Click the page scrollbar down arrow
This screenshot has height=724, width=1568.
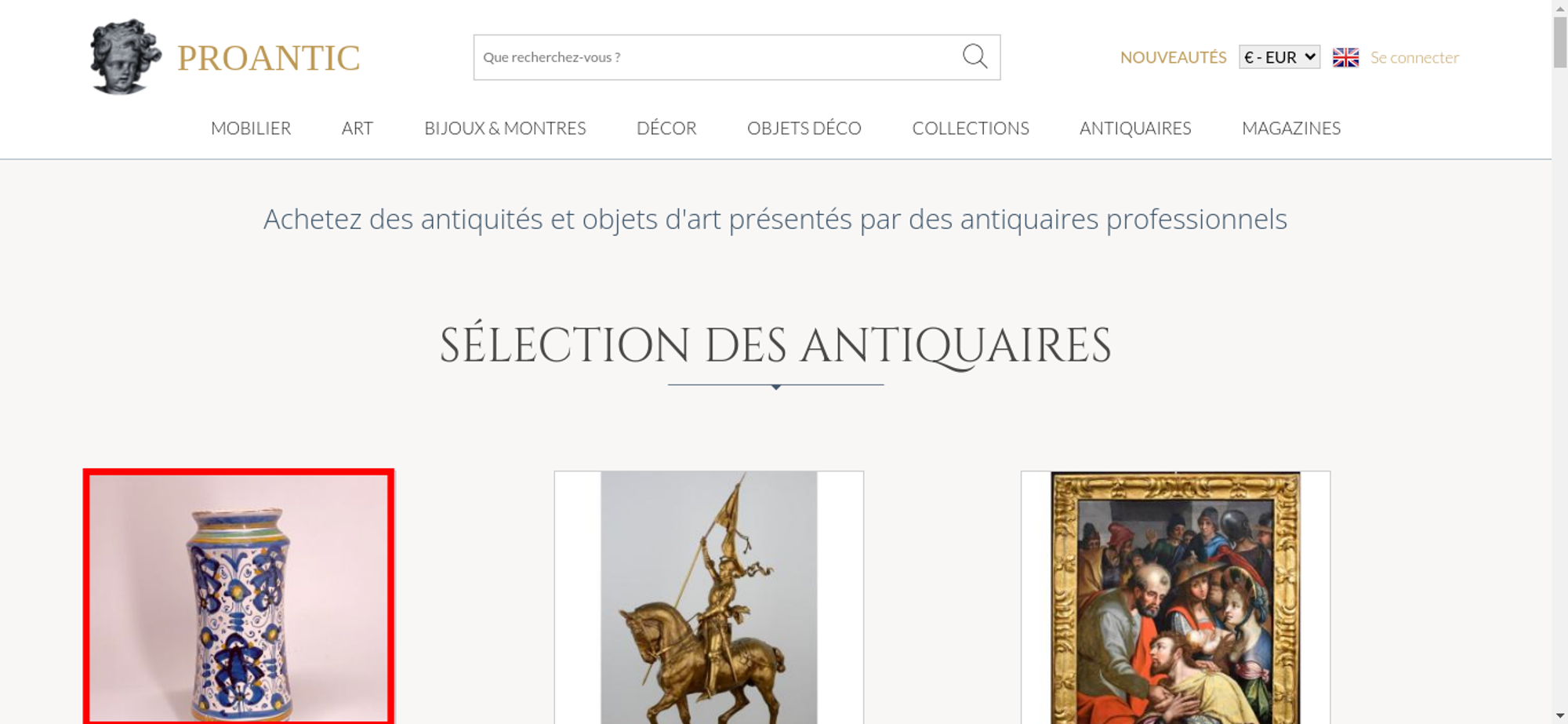tap(1560, 716)
